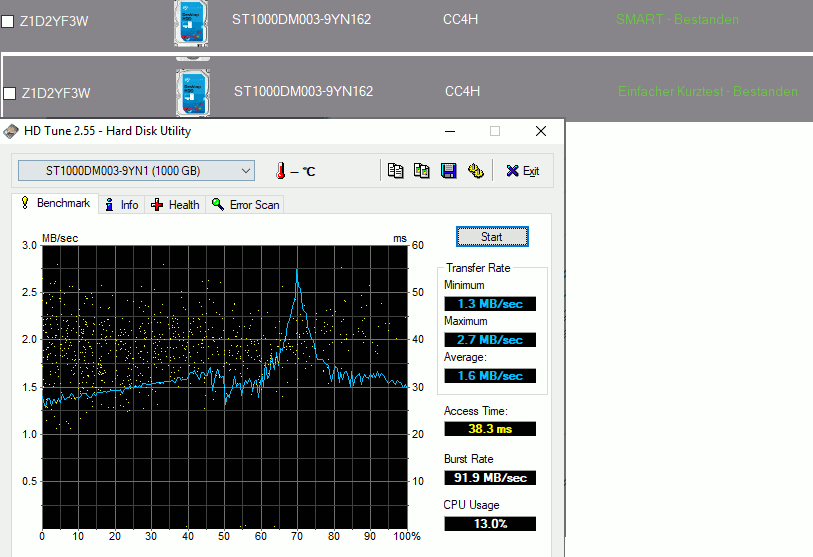
Task: Click the access time 38.3 ms value
Action: point(490,429)
